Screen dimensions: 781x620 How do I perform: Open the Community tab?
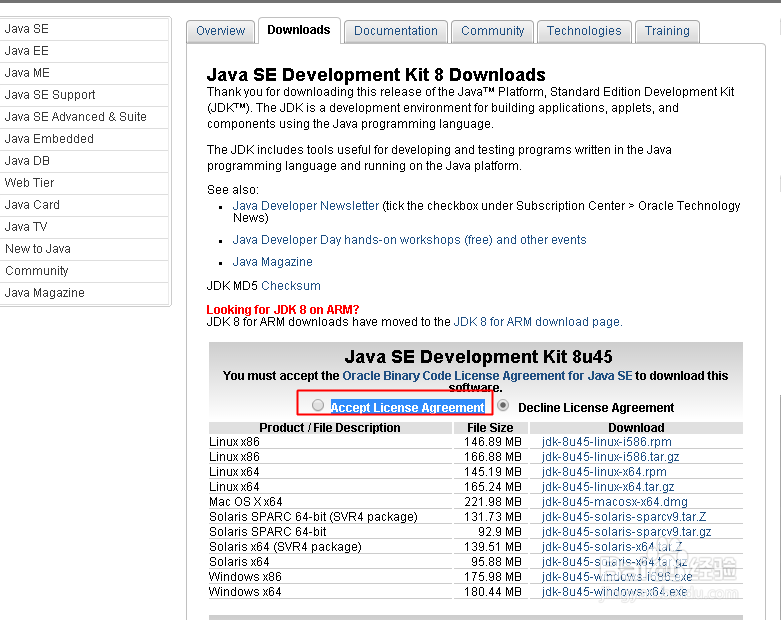point(493,31)
